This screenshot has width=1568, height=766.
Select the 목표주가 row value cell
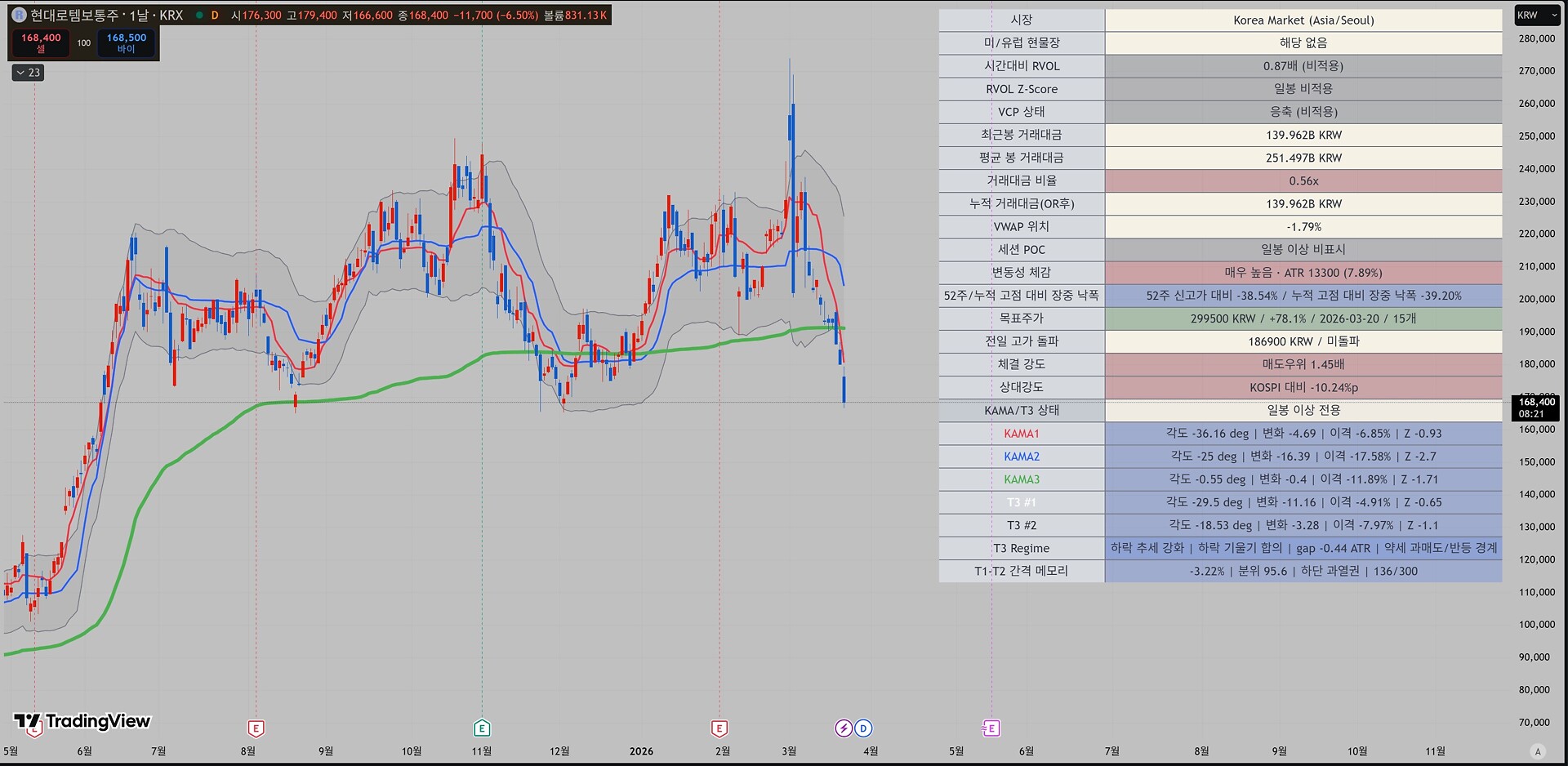(1303, 318)
